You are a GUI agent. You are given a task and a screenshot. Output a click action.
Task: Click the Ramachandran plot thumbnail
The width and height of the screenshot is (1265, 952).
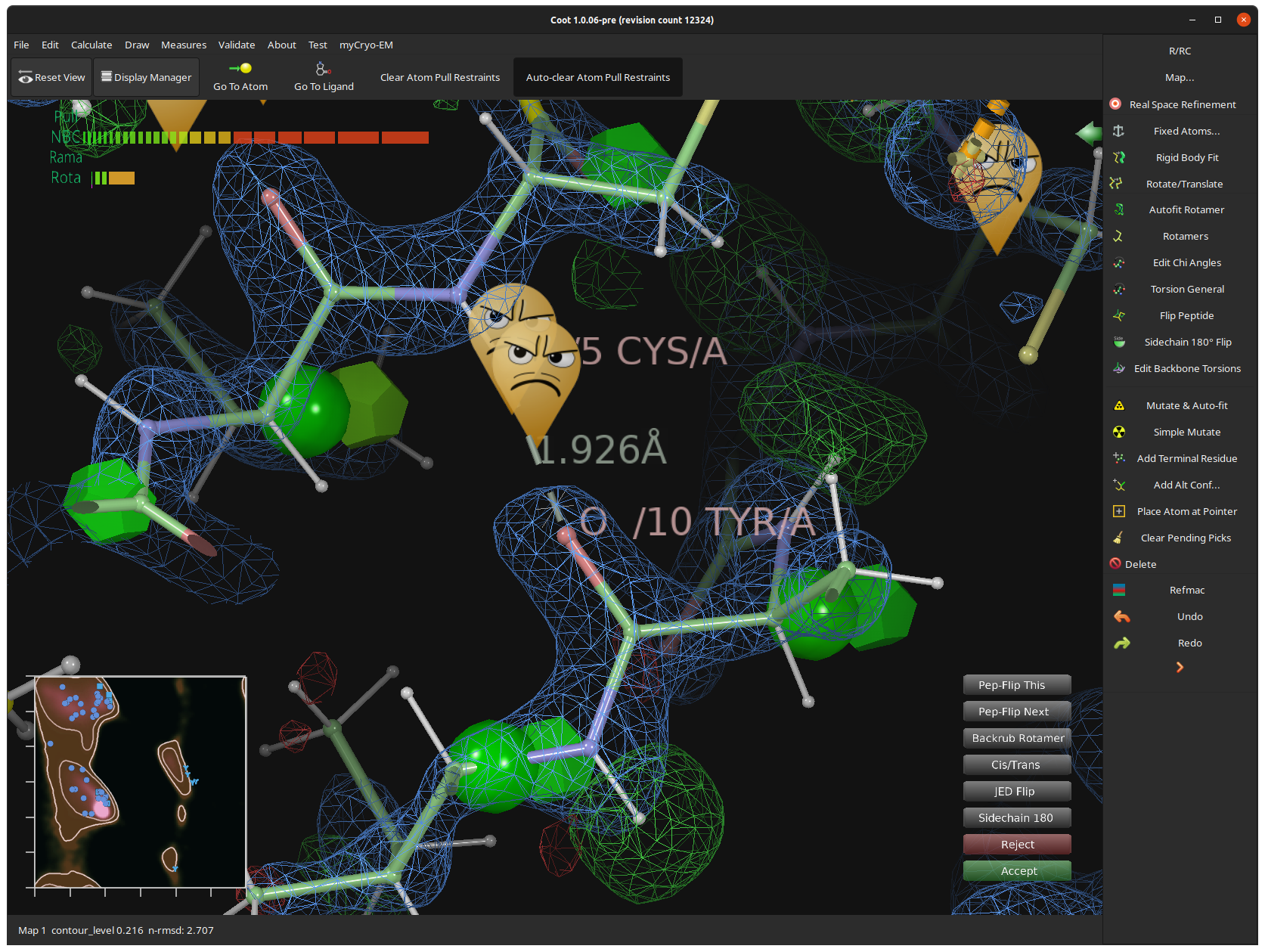coord(140,781)
